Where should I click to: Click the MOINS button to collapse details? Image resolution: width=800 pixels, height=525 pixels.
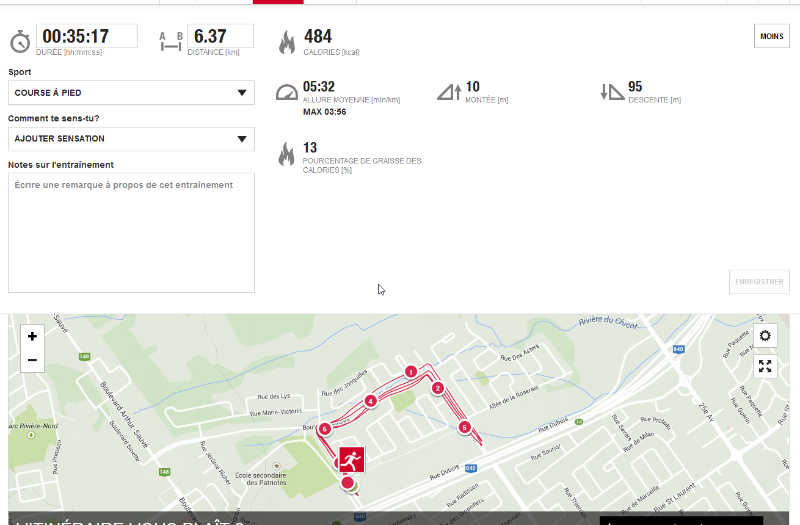pyautogui.click(x=771, y=36)
